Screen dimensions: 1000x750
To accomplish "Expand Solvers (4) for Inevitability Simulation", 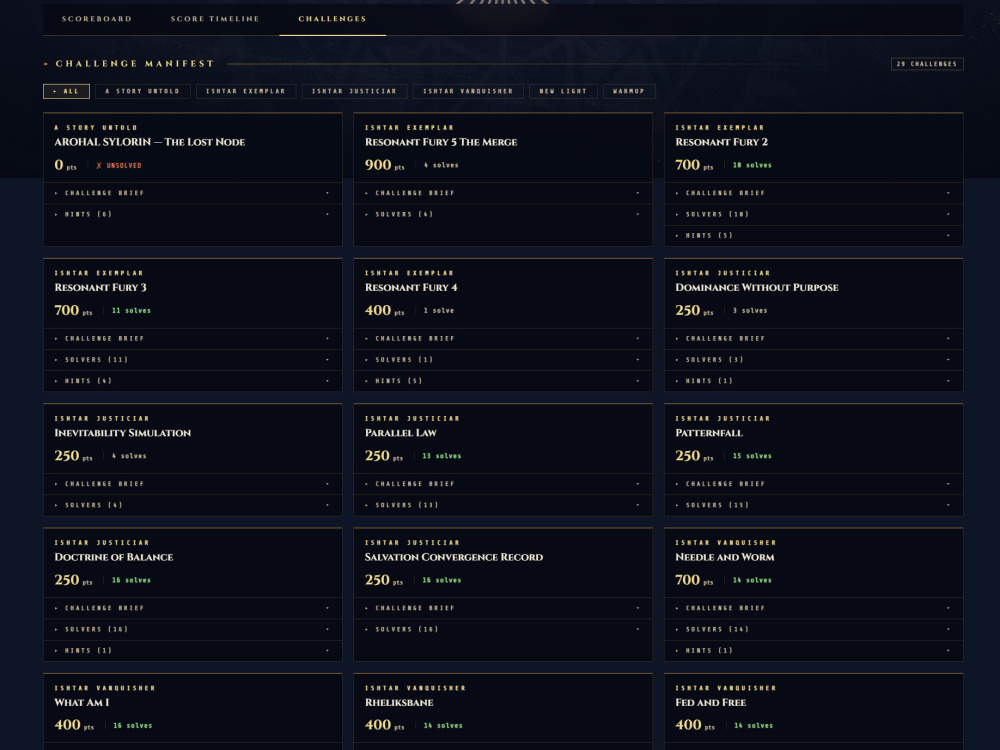I will click(193, 505).
